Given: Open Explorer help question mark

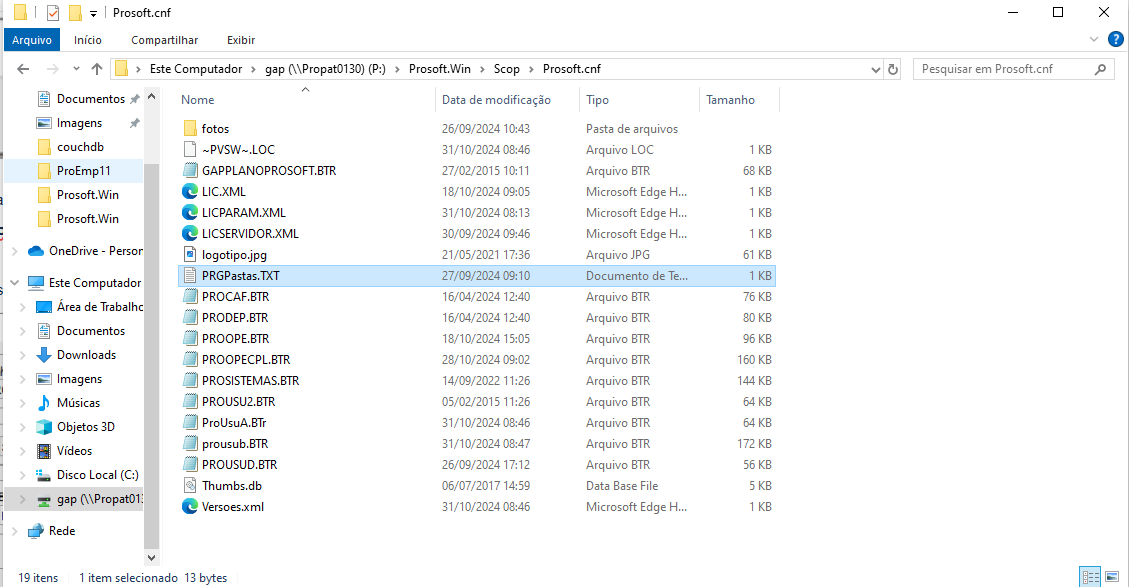Looking at the screenshot, I should tap(1115, 40).
